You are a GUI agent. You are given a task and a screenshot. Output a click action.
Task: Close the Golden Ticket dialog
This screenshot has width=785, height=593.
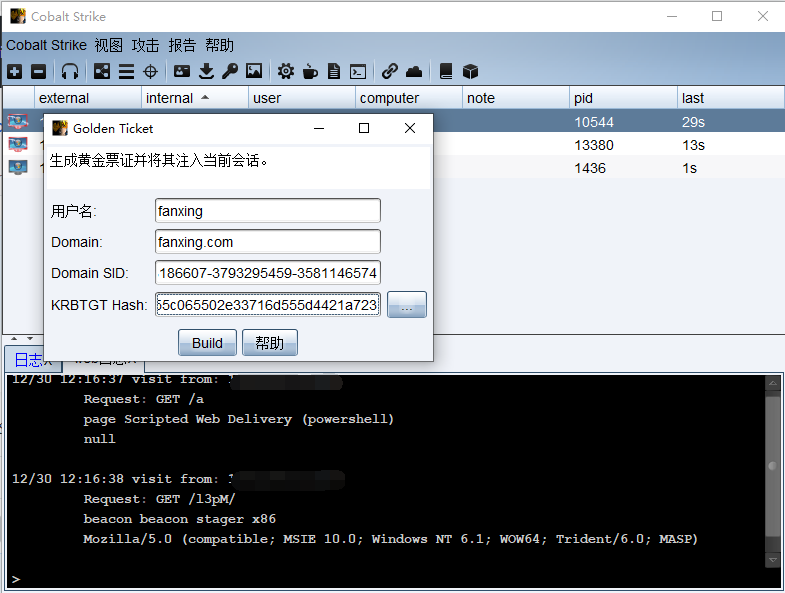(x=410, y=128)
